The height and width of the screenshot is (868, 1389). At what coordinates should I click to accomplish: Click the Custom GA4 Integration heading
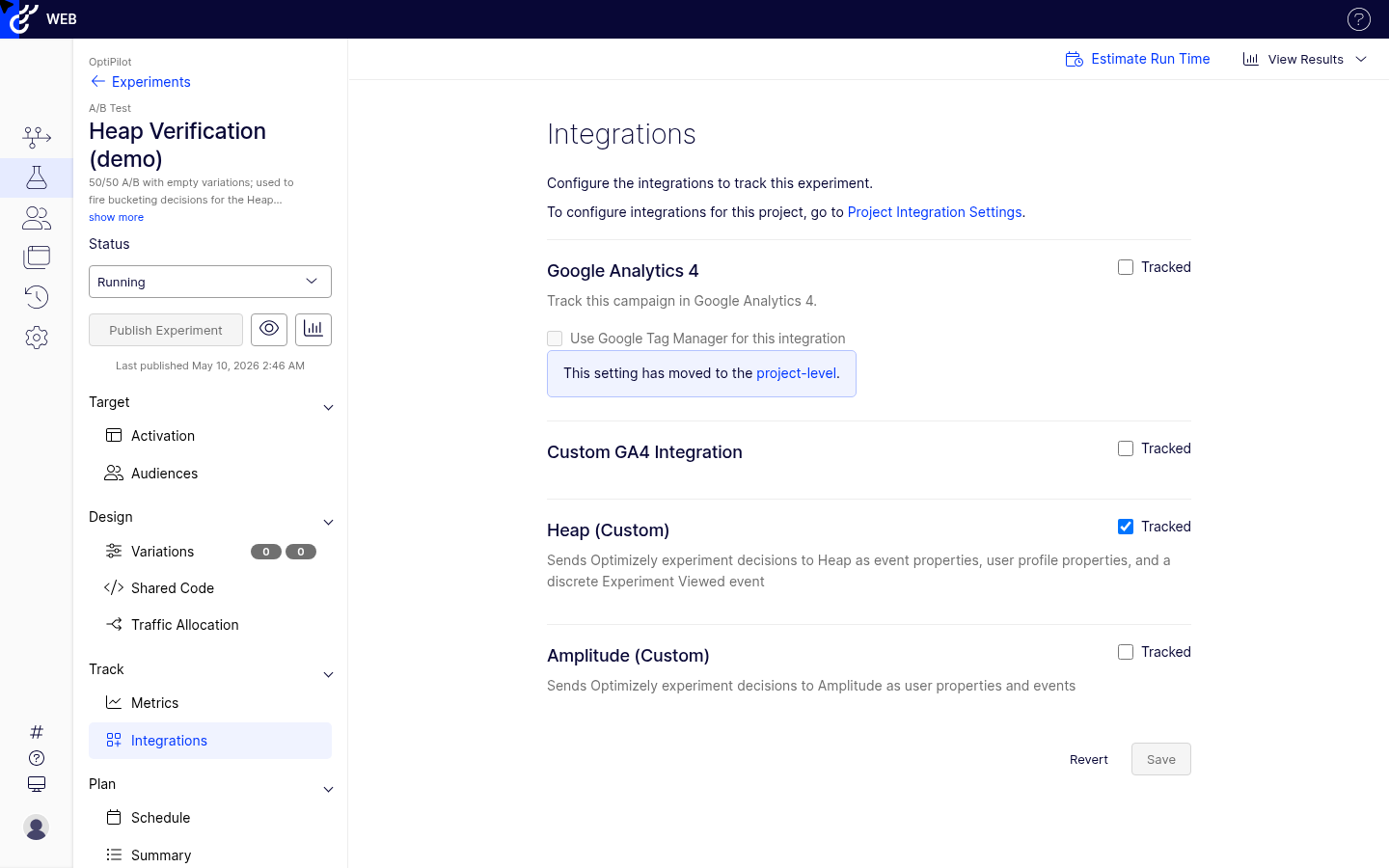(x=644, y=452)
